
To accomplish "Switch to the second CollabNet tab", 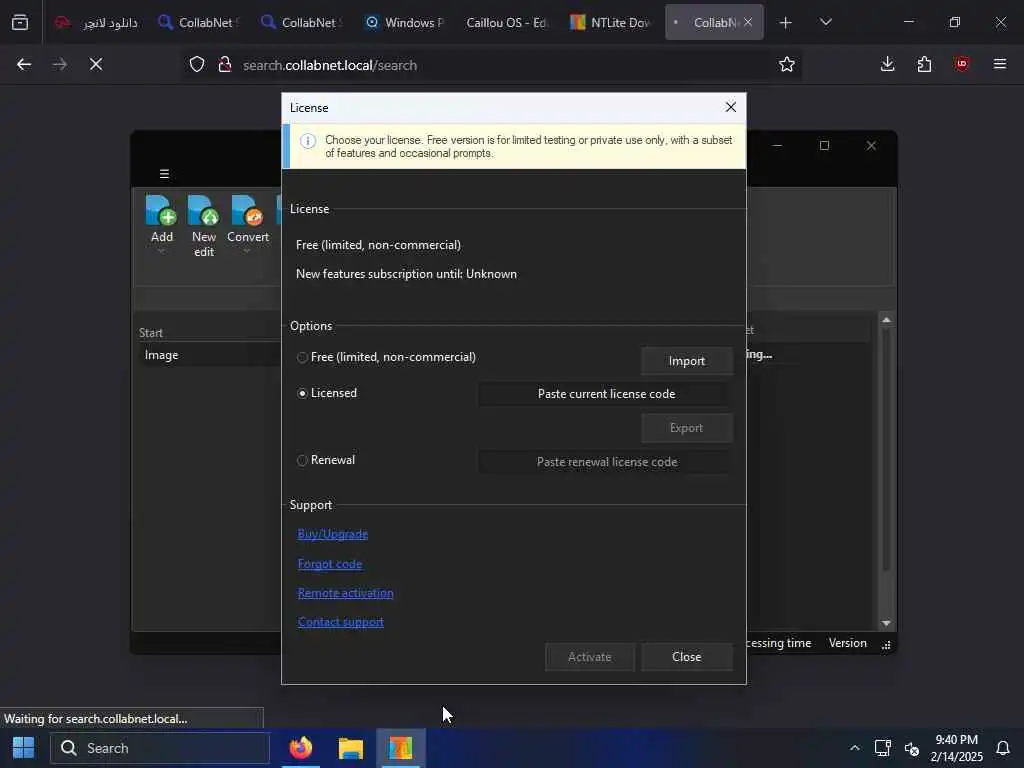I will [302, 22].
